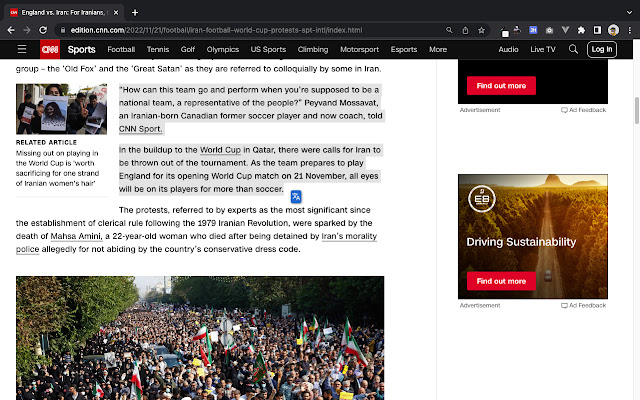Screen dimensions: 640x400
Task: Open the CNN site search
Action: pos(573,49)
